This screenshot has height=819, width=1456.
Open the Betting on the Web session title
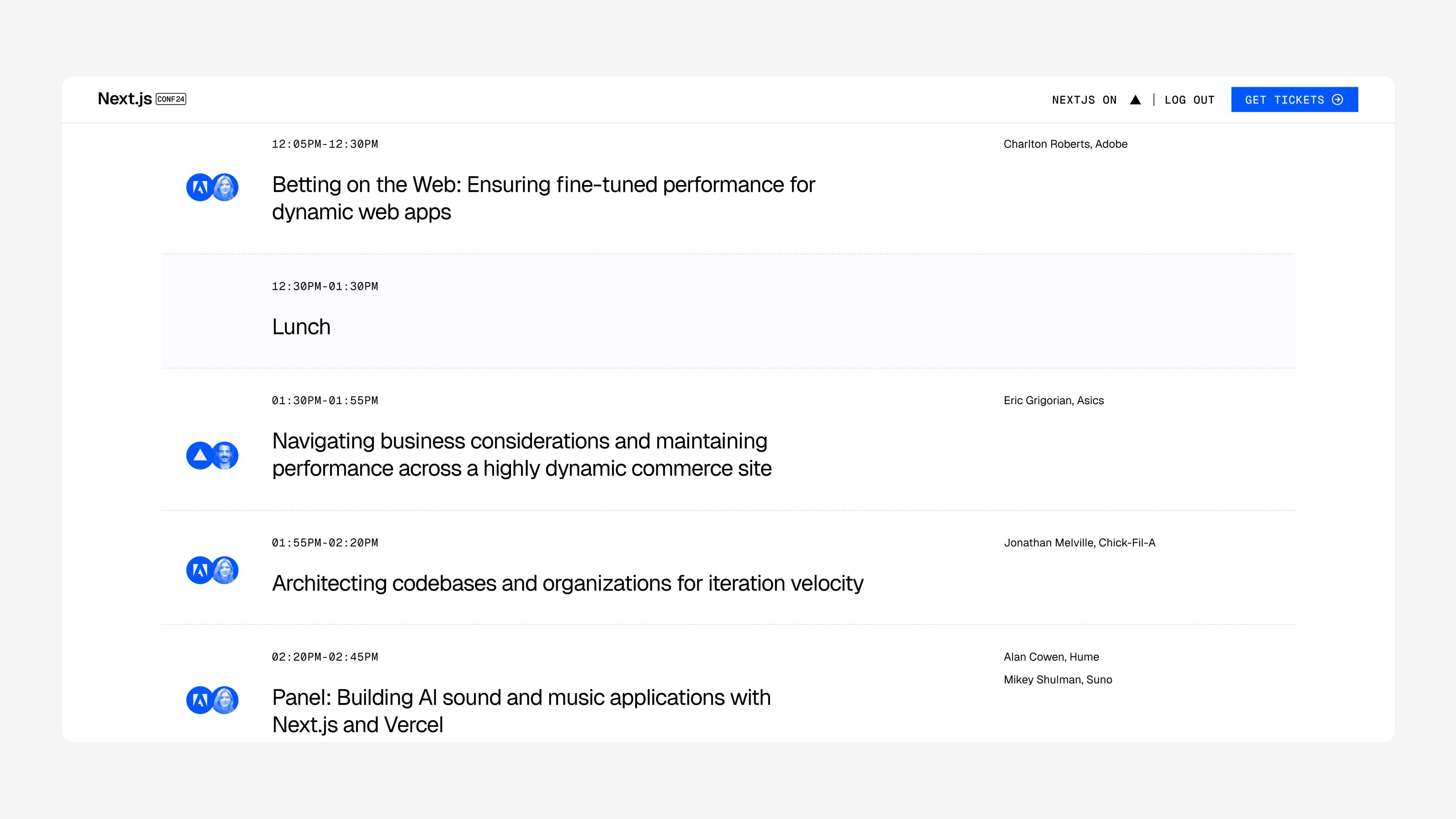pos(543,198)
